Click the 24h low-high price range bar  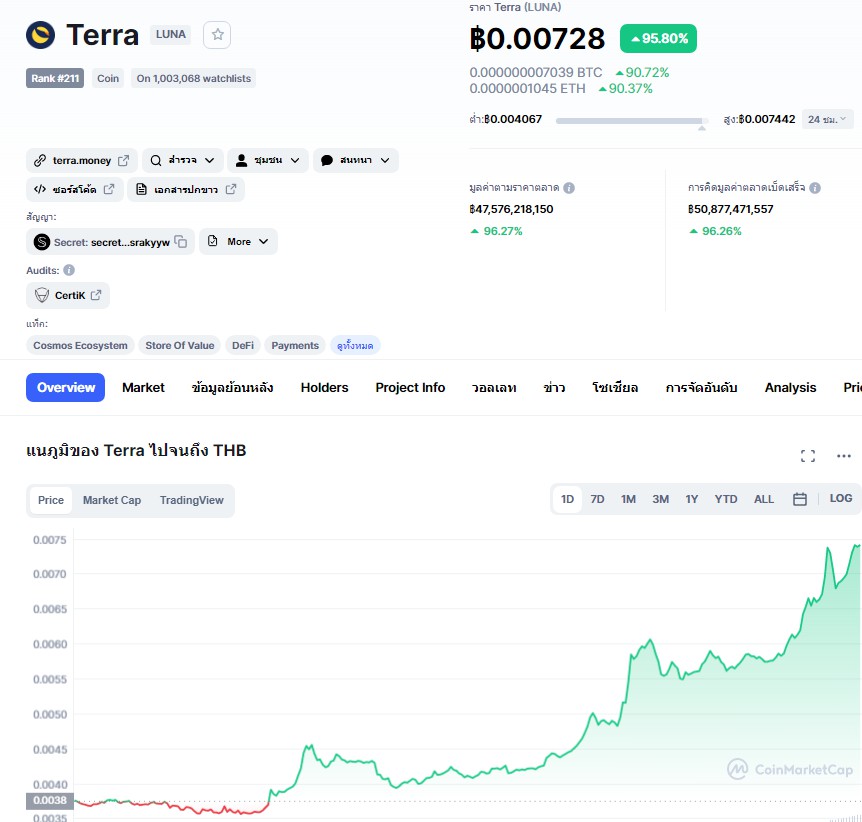631,121
